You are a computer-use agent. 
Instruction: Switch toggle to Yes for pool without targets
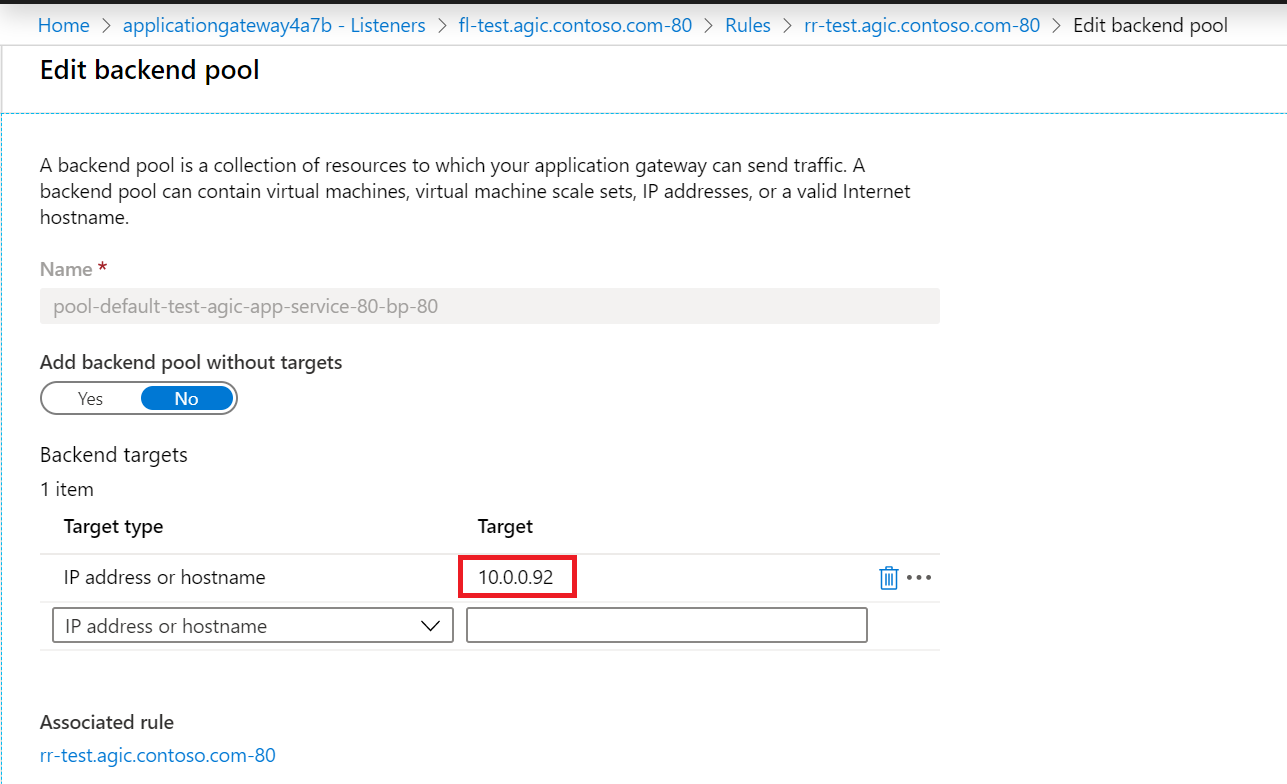[91, 399]
